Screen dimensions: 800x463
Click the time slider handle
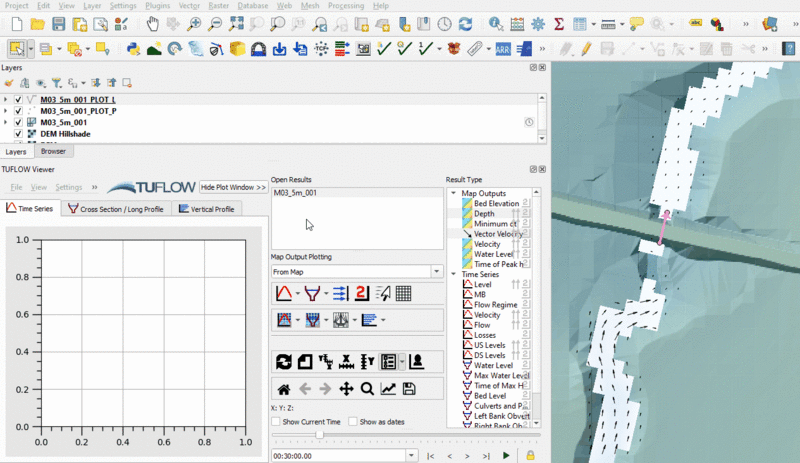pyautogui.click(x=319, y=435)
